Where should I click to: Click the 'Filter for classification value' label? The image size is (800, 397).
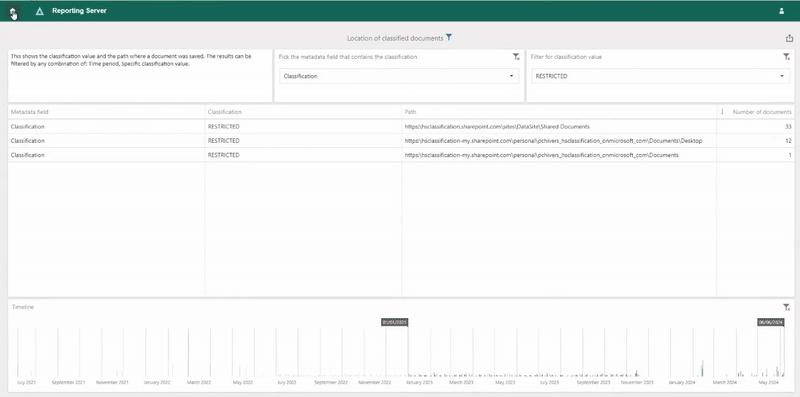click(x=566, y=57)
